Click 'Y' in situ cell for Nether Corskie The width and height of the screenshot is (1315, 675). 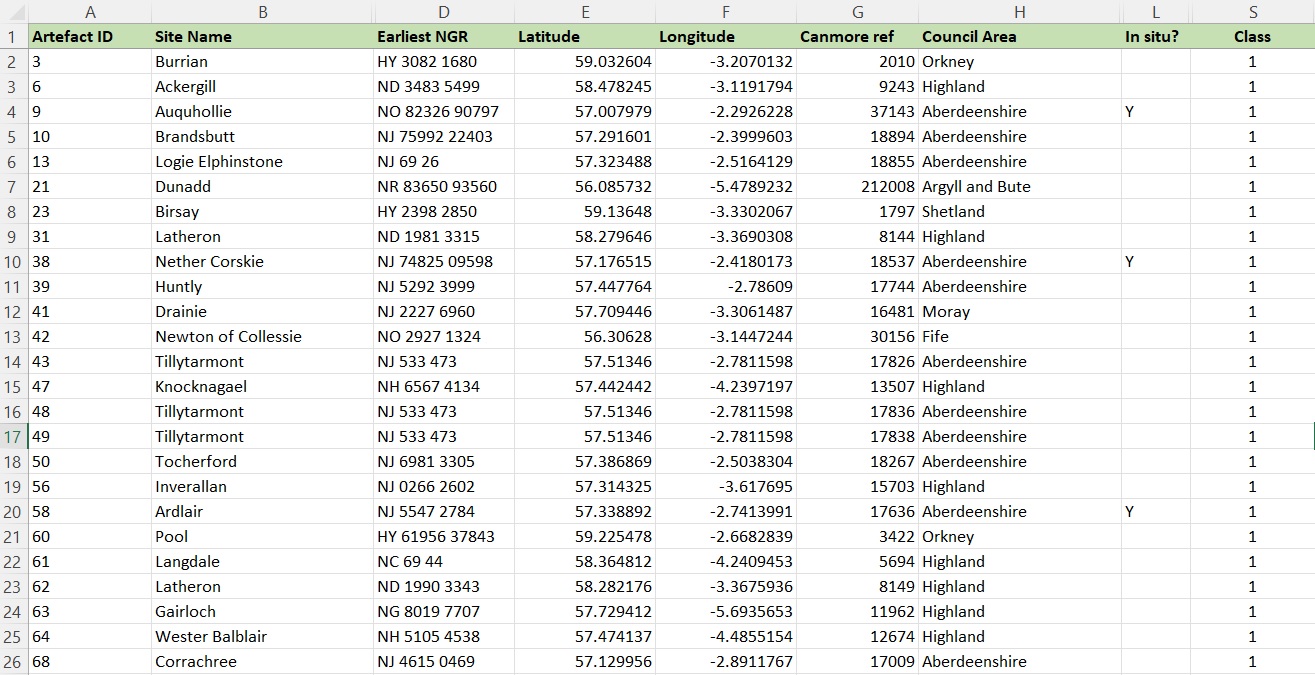pyautogui.click(x=1156, y=262)
